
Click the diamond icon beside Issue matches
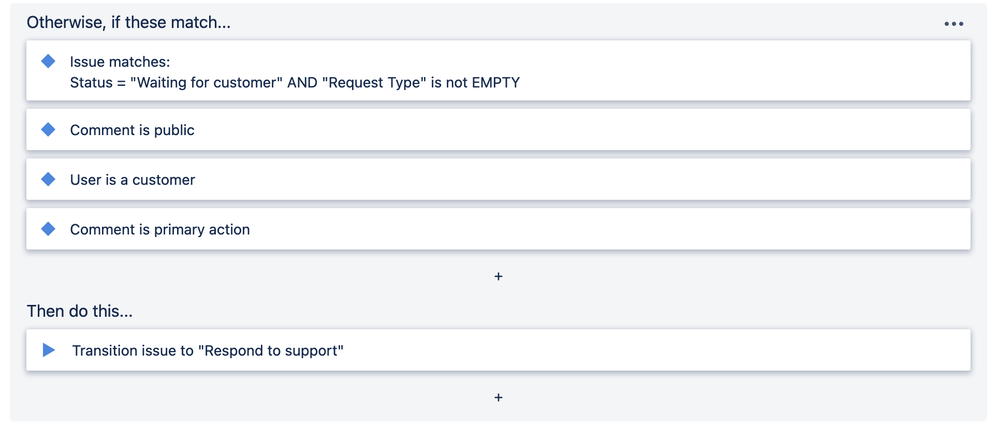(x=48, y=62)
